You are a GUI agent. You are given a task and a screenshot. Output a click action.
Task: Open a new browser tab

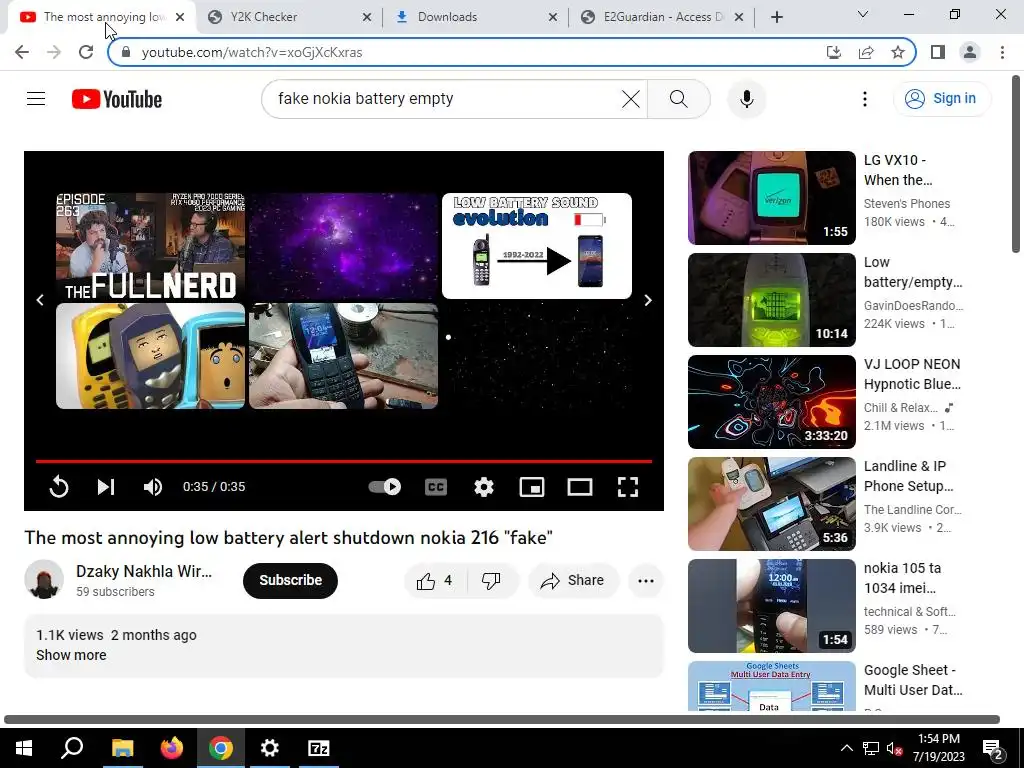pyautogui.click(x=776, y=18)
